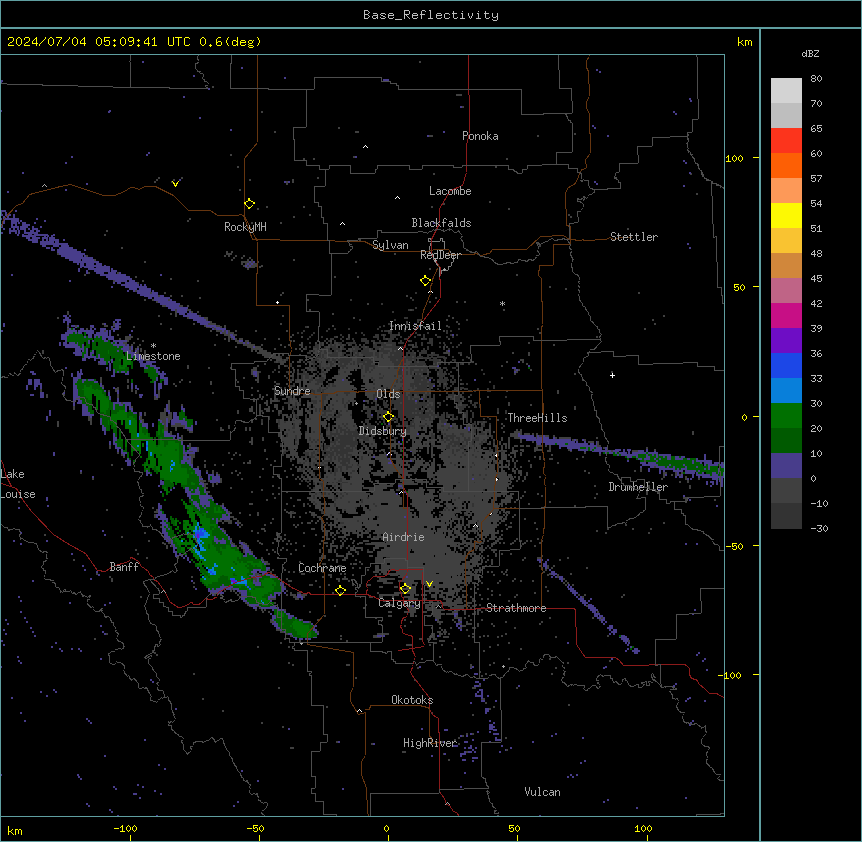Click the Innisfail label
Viewport: 862px width, 842px height.
tap(415, 326)
